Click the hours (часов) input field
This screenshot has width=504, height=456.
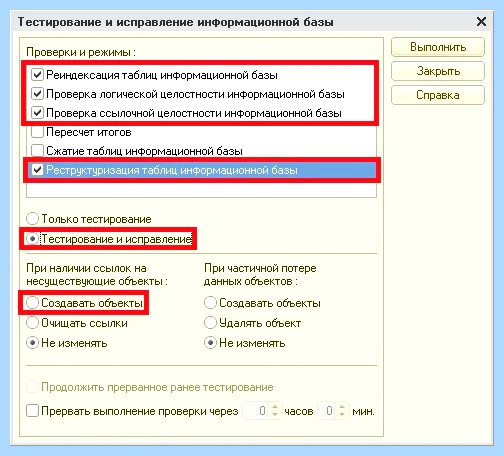tap(256, 411)
